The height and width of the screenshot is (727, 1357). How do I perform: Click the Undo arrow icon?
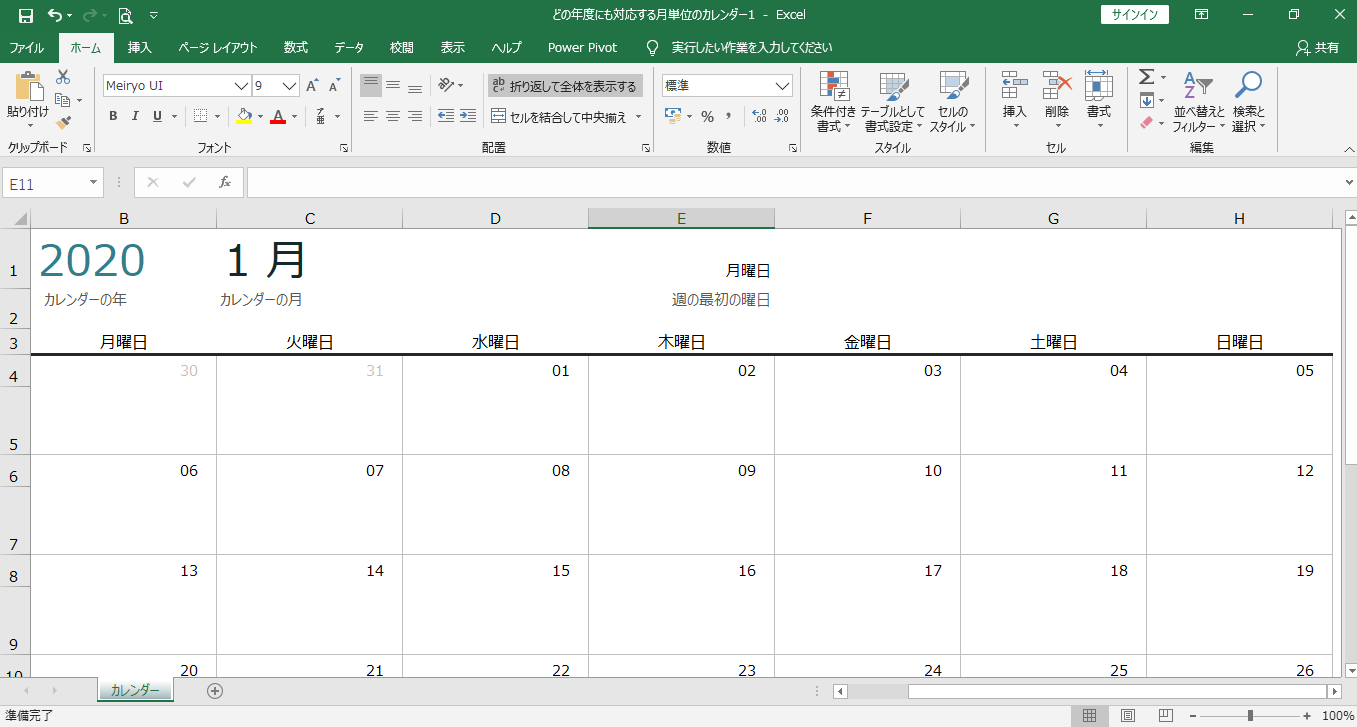click(54, 15)
